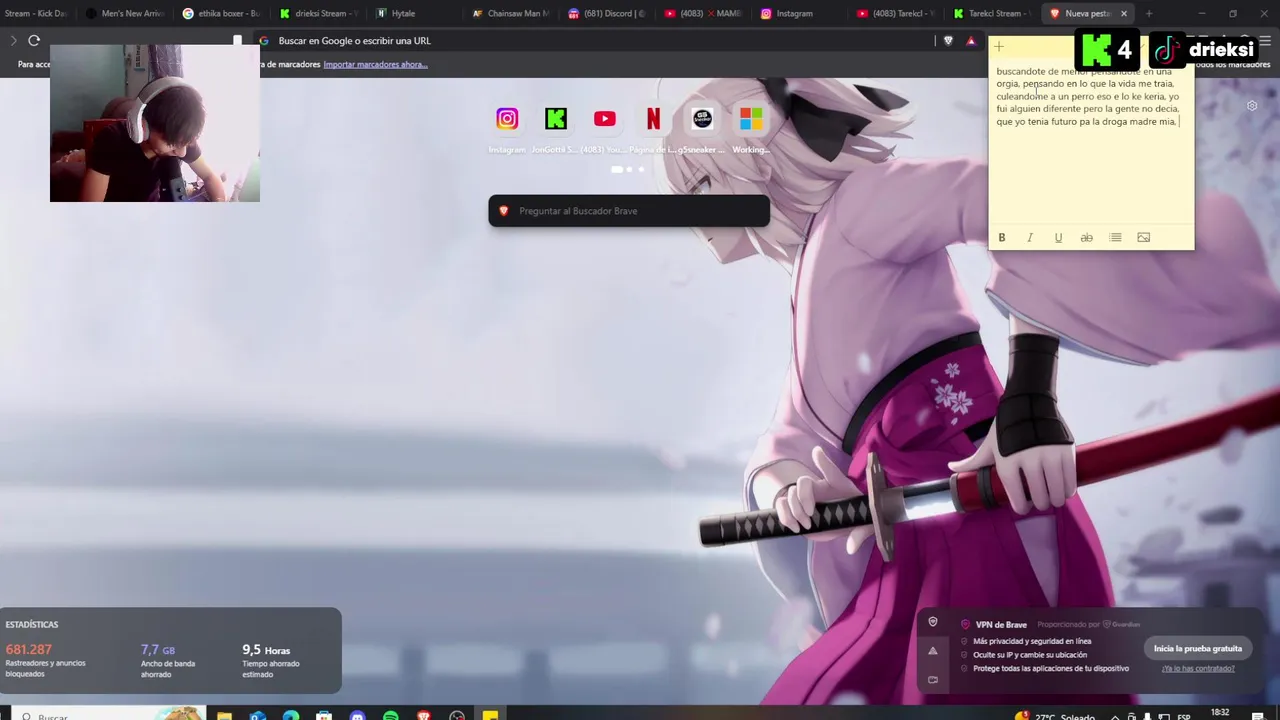Toggle italic in the sticky note
The width and height of the screenshot is (1280, 720).
click(x=1030, y=237)
